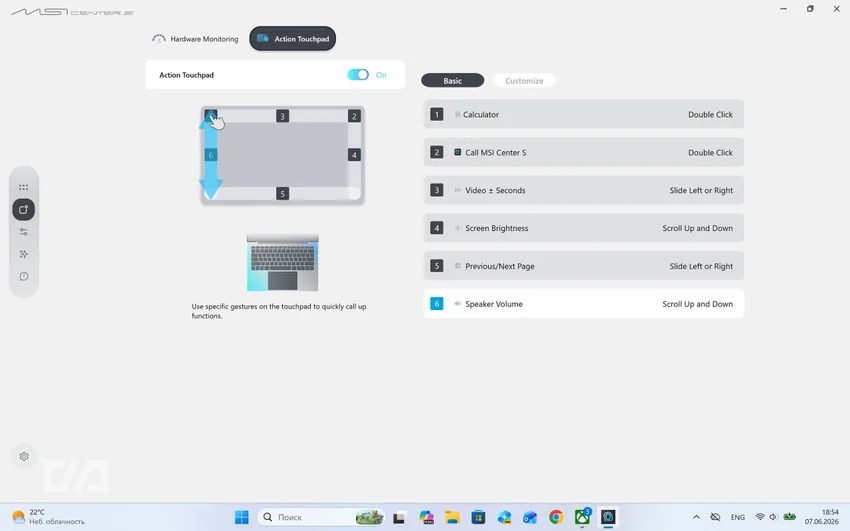850x531 pixels.
Task: Open the Copilot app in the taskbar
Action: 426,517
